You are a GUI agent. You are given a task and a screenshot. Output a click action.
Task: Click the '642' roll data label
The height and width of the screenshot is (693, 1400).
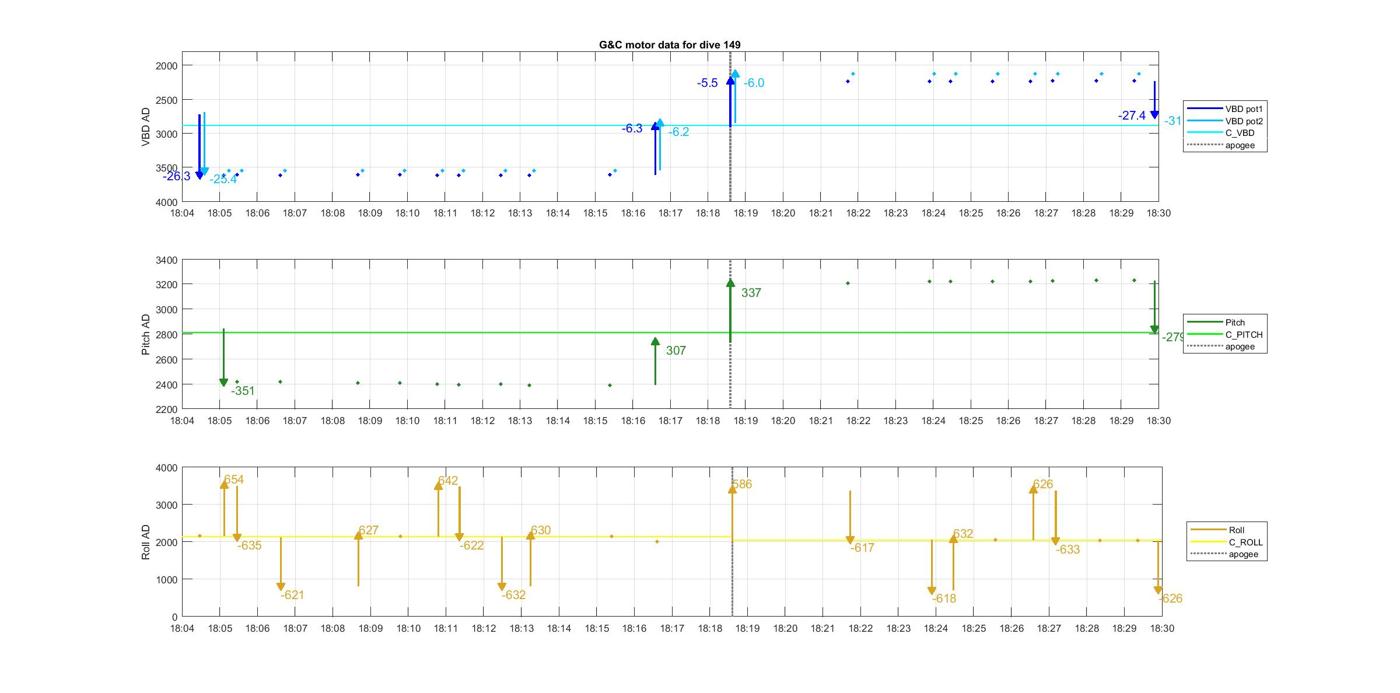[x=448, y=481]
